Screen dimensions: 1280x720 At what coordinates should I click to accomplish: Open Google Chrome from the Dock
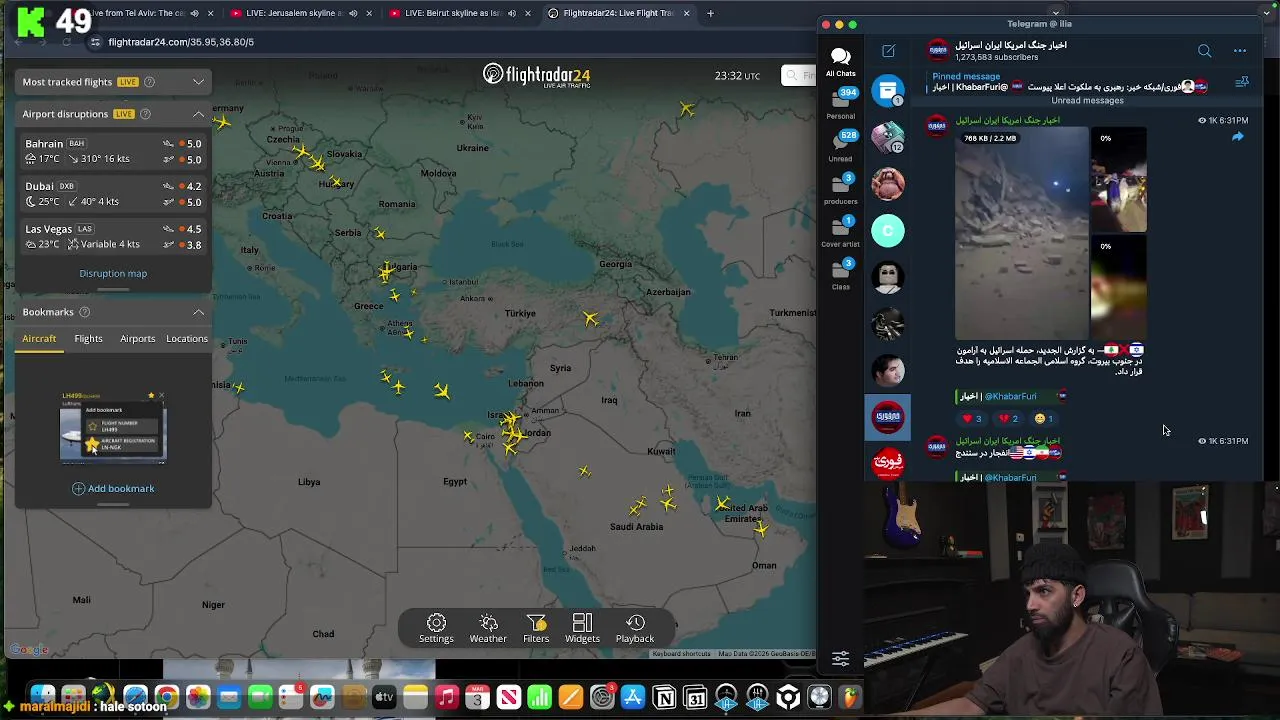(167, 697)
